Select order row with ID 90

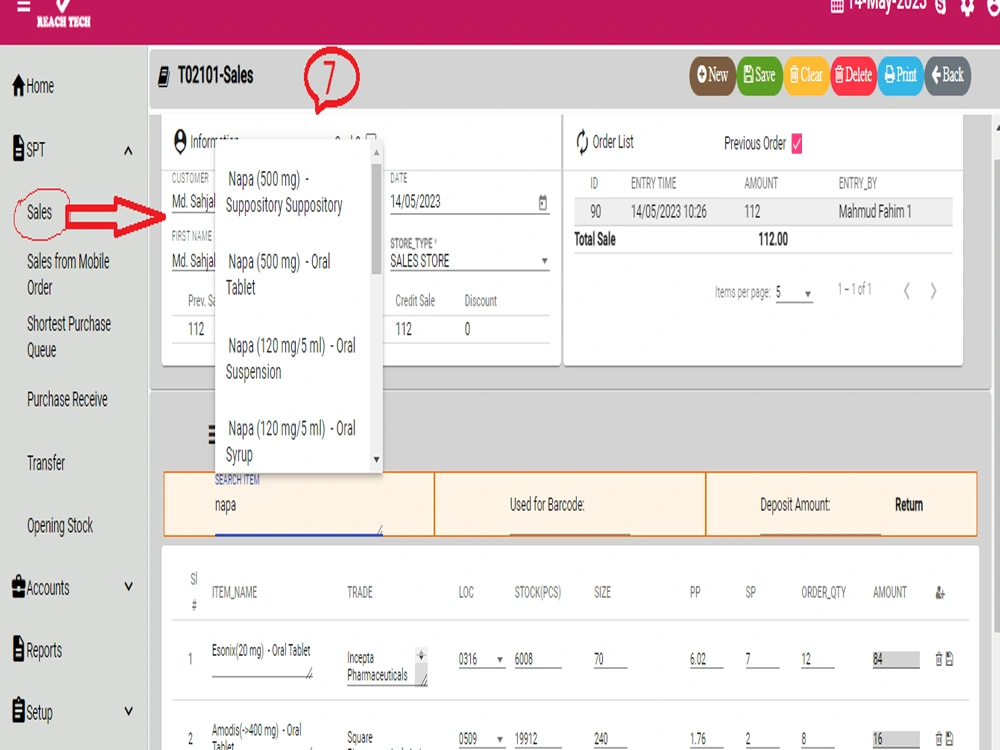pyautogui.click(x=763, y=212)
